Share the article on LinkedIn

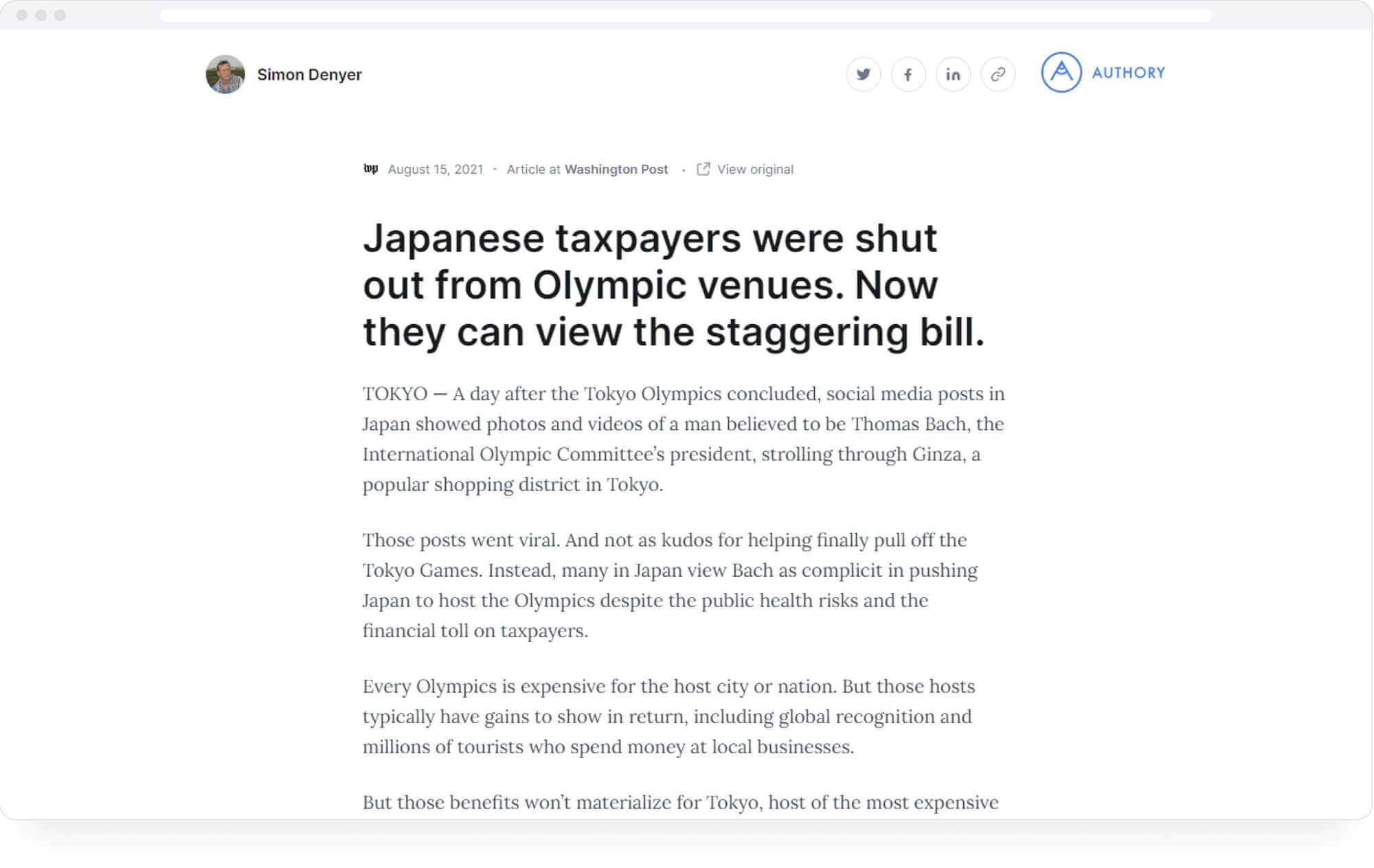954,75
